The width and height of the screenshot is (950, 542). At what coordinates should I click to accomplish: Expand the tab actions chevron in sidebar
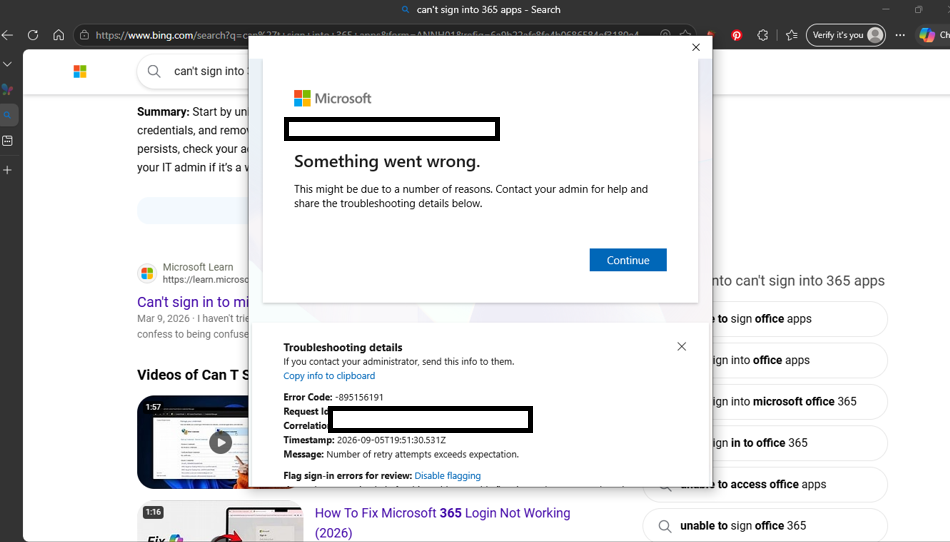click(x=7, y=64)
